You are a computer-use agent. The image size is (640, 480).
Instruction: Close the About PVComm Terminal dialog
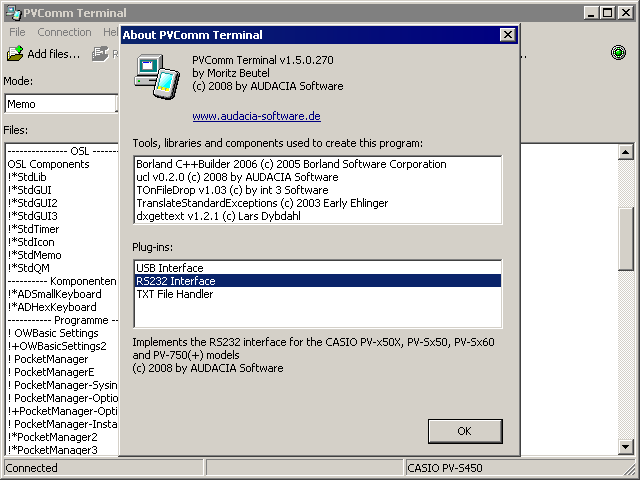coord(507,35)
